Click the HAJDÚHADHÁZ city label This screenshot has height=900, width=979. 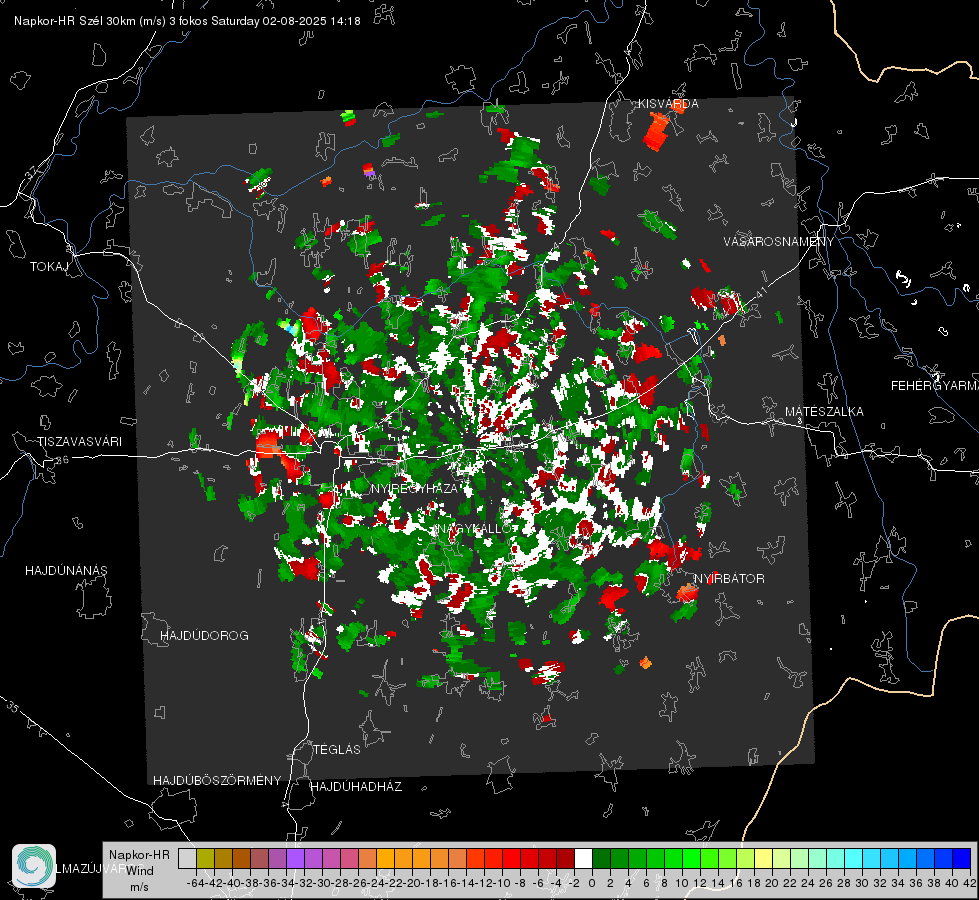pyautogui.click(x=356, y=787)
